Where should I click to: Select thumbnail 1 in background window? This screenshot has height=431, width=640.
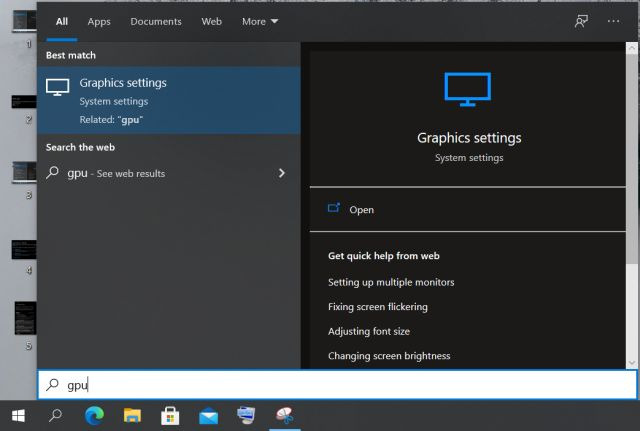coord(24,21)
